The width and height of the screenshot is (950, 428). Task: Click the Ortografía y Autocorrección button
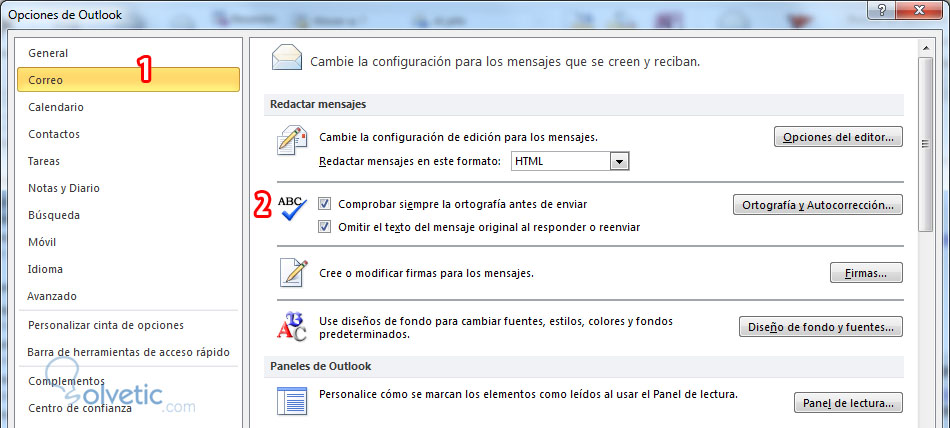pyautogui.click(x=818, y=204)
